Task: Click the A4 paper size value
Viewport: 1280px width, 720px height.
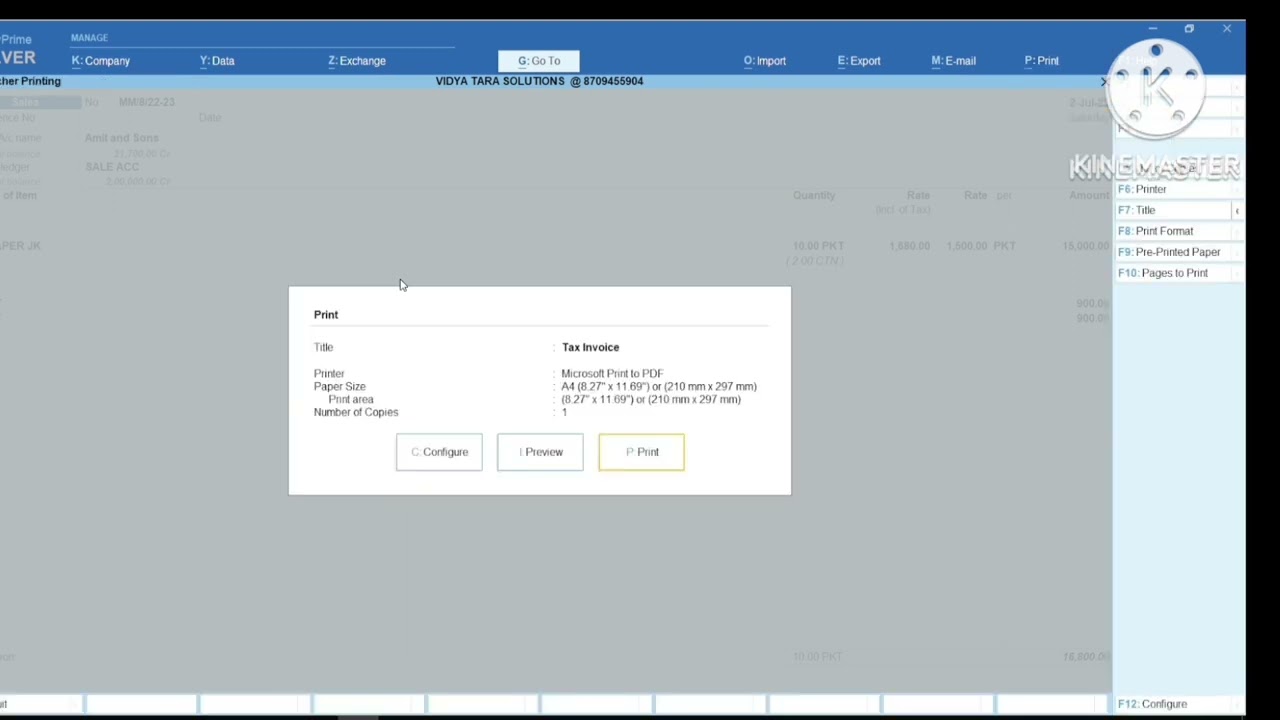Action: 659,386
